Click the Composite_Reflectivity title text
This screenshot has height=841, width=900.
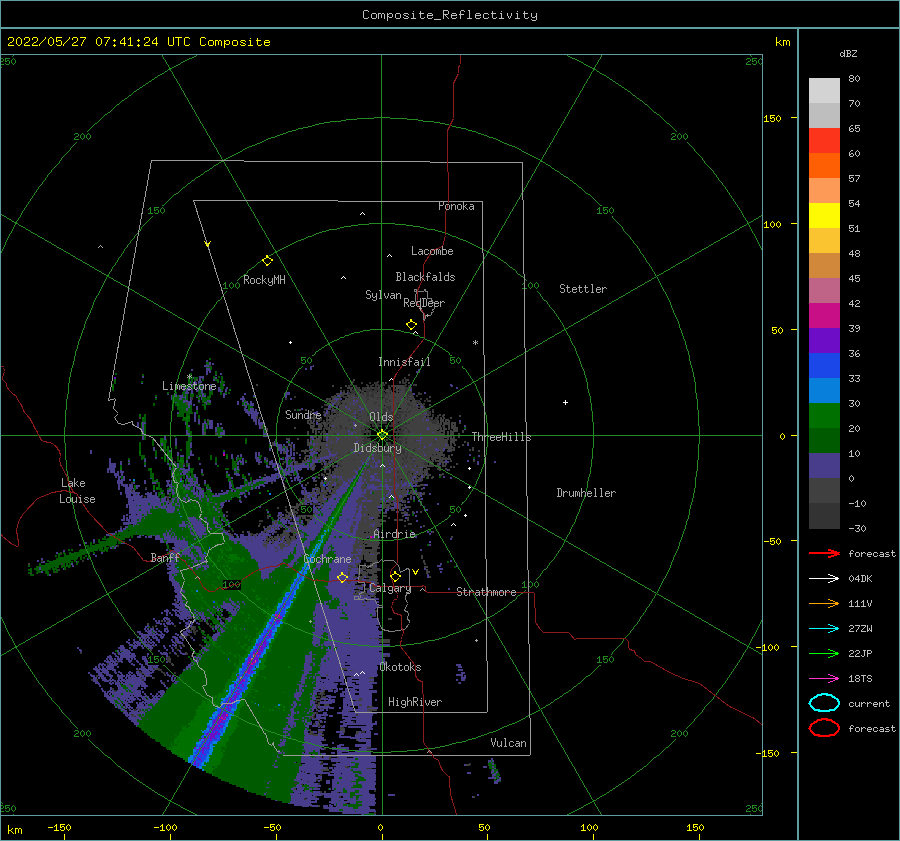(x=449, y=15)
